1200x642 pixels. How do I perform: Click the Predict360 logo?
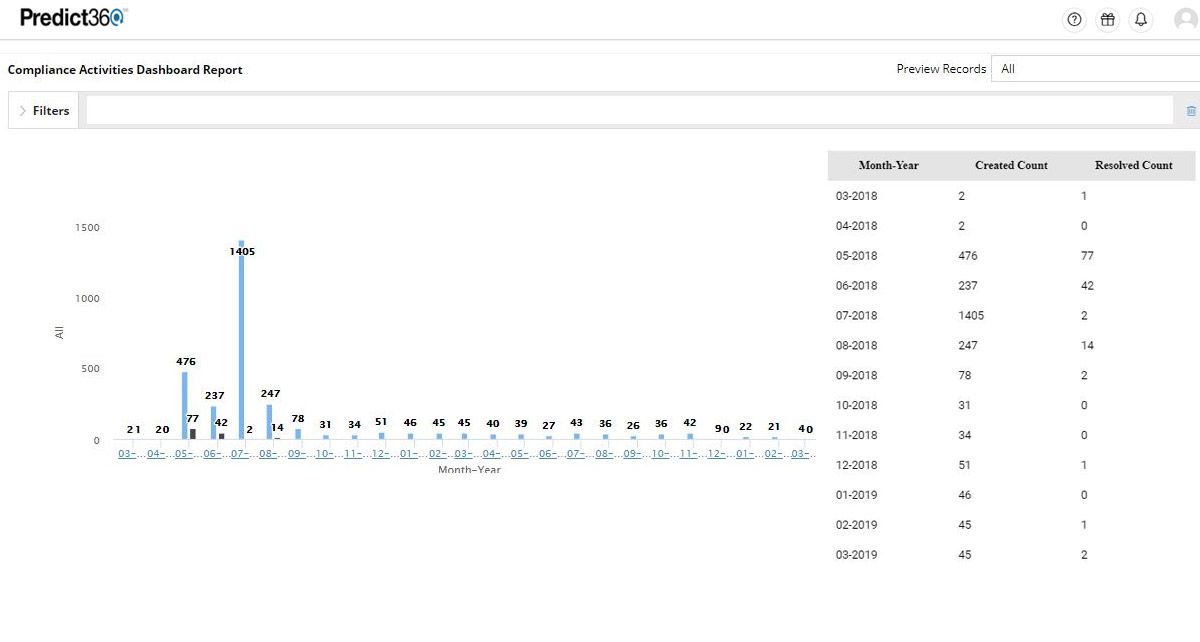(74, 18)
